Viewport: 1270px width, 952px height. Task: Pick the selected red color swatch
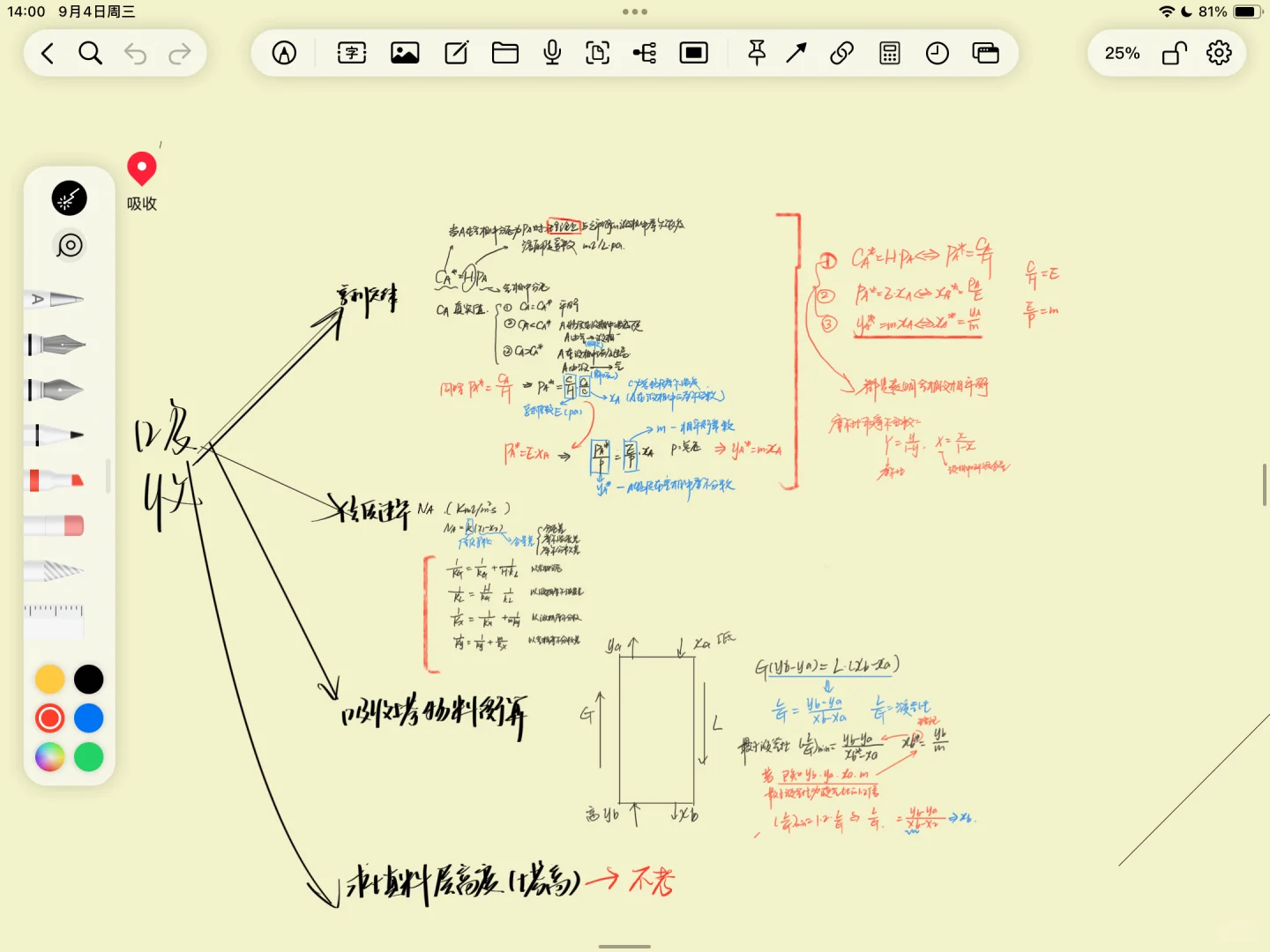(x=50, y=718)
